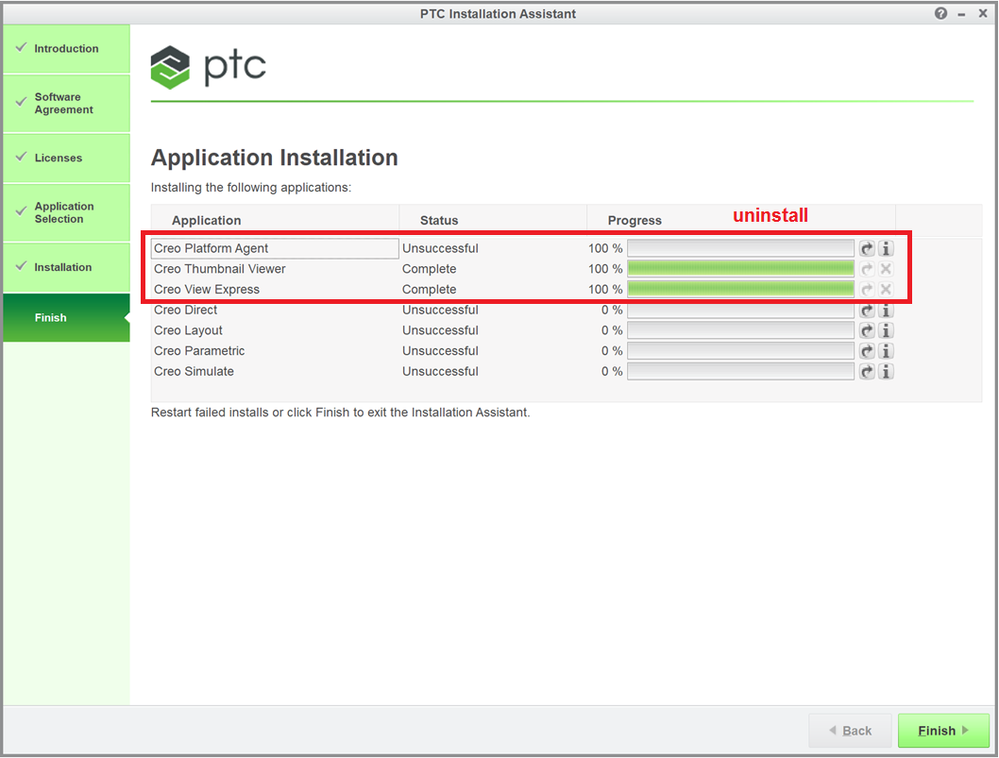Click the Application Installation heading
The height and width of the screenshot is (758, 999).
pyautogui.click(x=275, y=157)
